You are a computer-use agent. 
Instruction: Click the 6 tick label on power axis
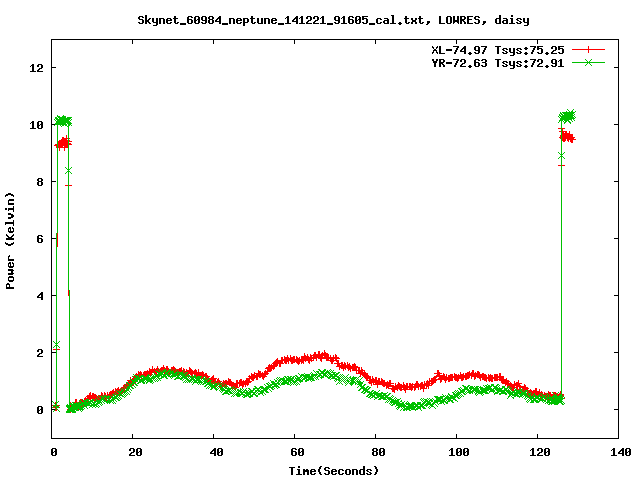[40, 239]
